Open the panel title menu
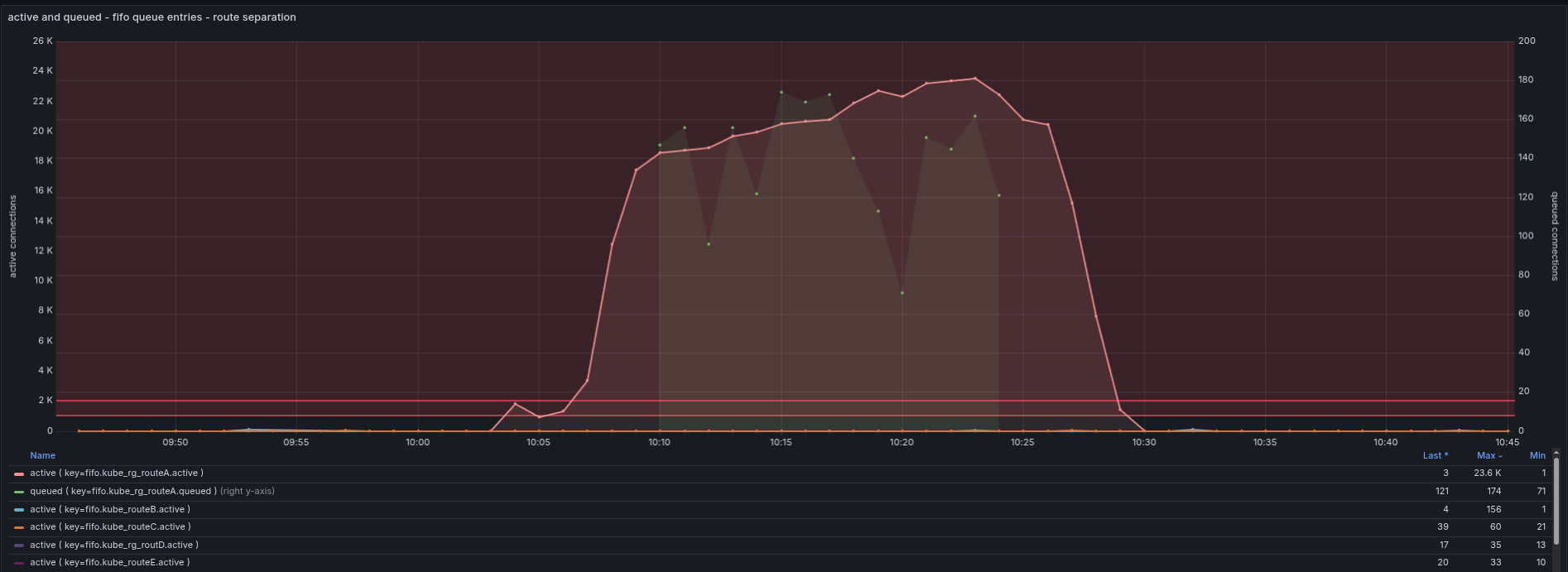The width and height of the screenshot is (1568, 572). 152,17
